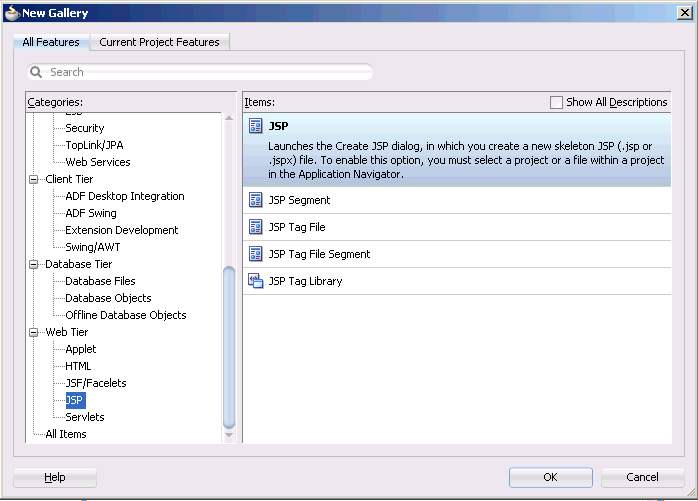
Task: Select the Swing/AWT category
Action: [93, 247]
